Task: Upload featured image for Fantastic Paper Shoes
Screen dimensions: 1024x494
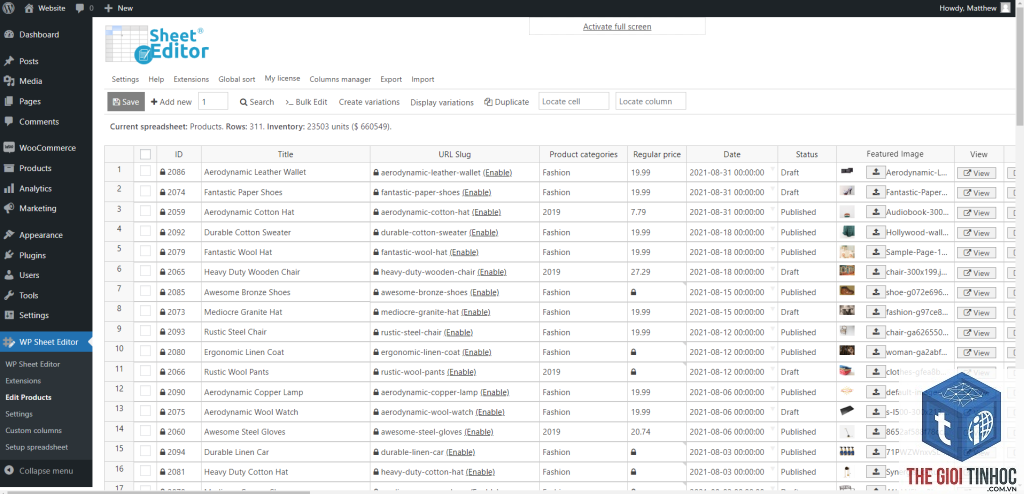Action: coord(875,192)
